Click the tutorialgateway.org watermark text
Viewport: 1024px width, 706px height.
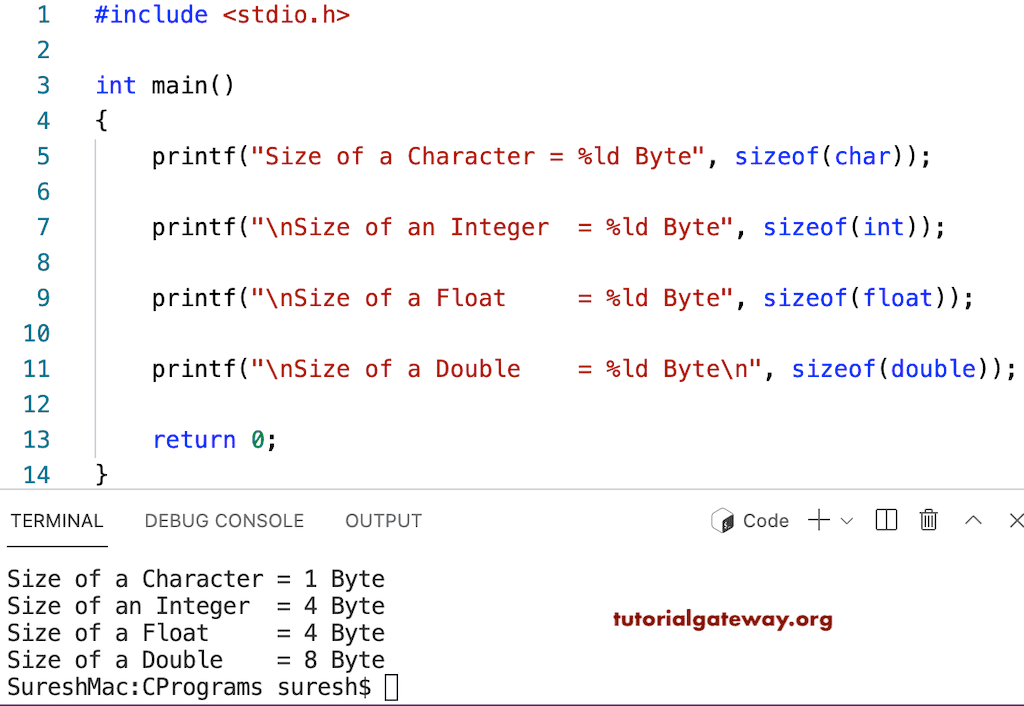click(722, 620)
